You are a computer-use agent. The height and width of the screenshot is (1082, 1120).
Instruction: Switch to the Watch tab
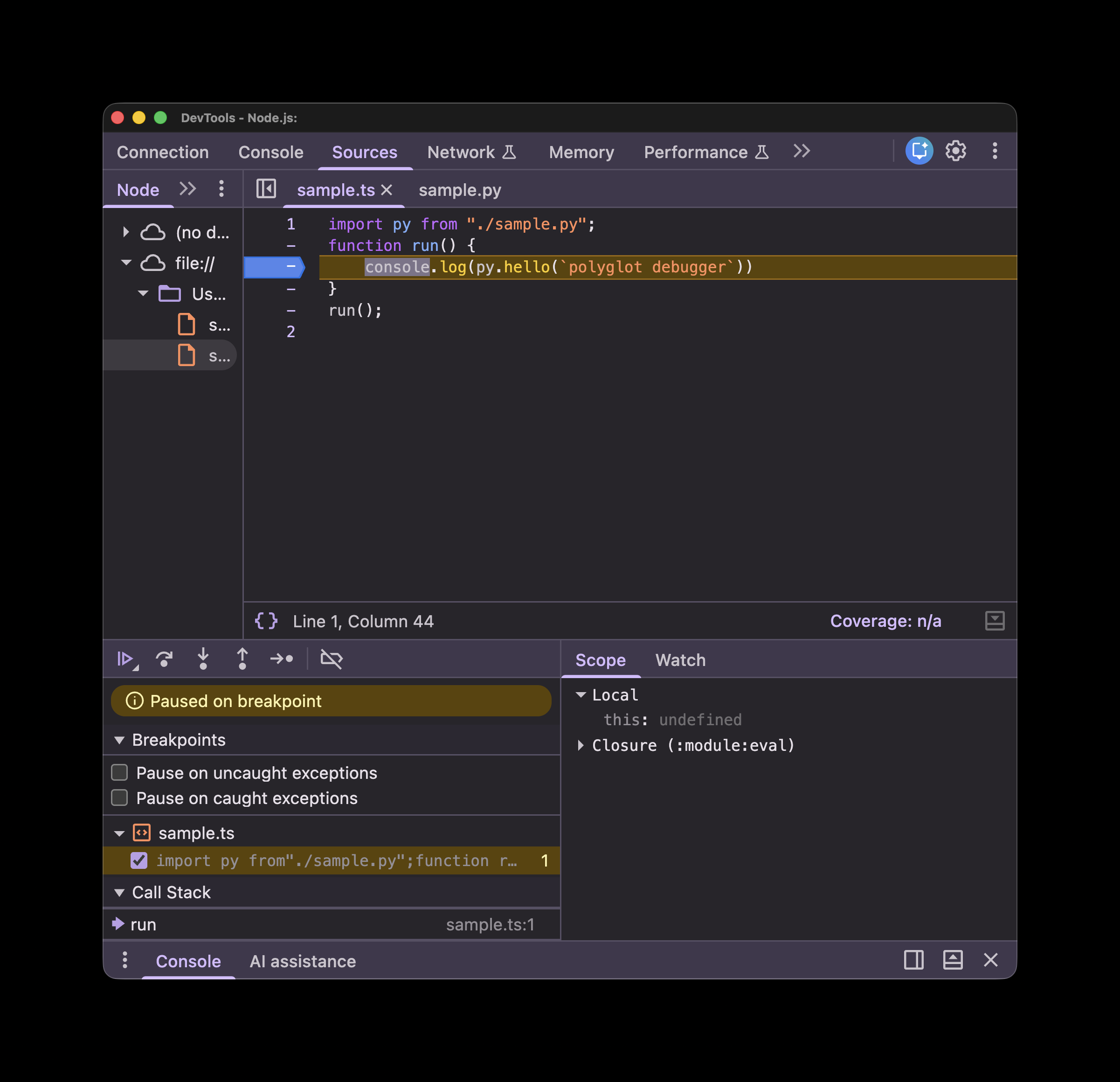pos(680,660)
